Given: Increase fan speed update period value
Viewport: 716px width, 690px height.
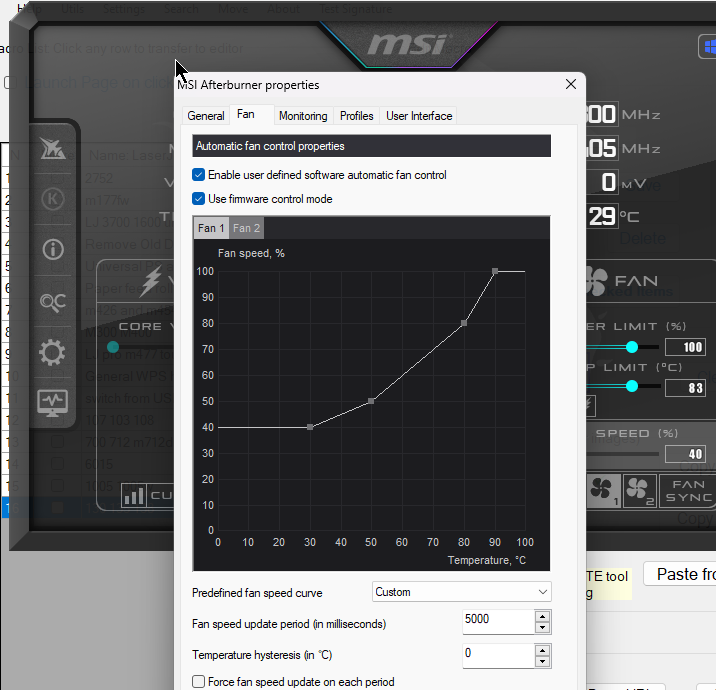Looking at the screenshot, I should (542, 616).
